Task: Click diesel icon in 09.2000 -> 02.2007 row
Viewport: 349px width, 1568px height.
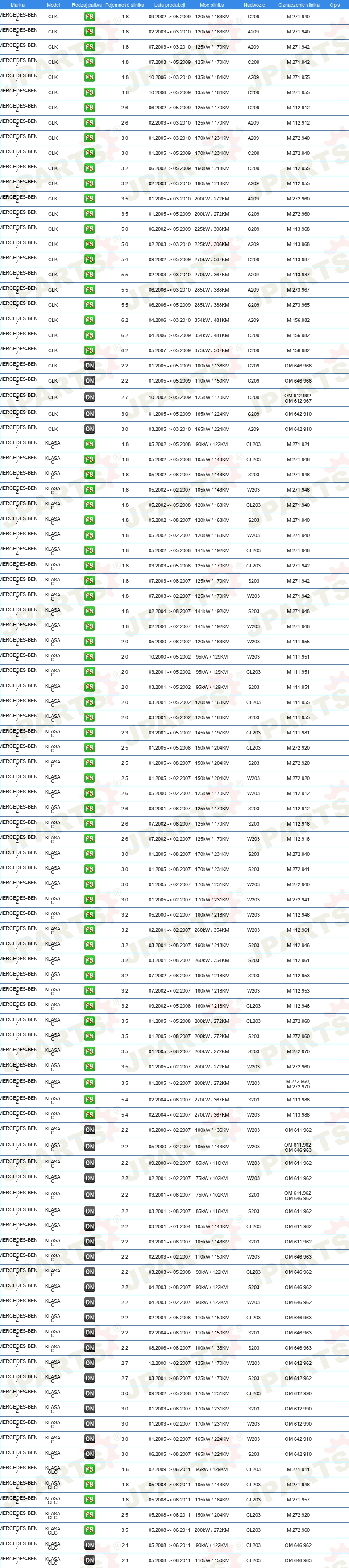Action: 89,1163
